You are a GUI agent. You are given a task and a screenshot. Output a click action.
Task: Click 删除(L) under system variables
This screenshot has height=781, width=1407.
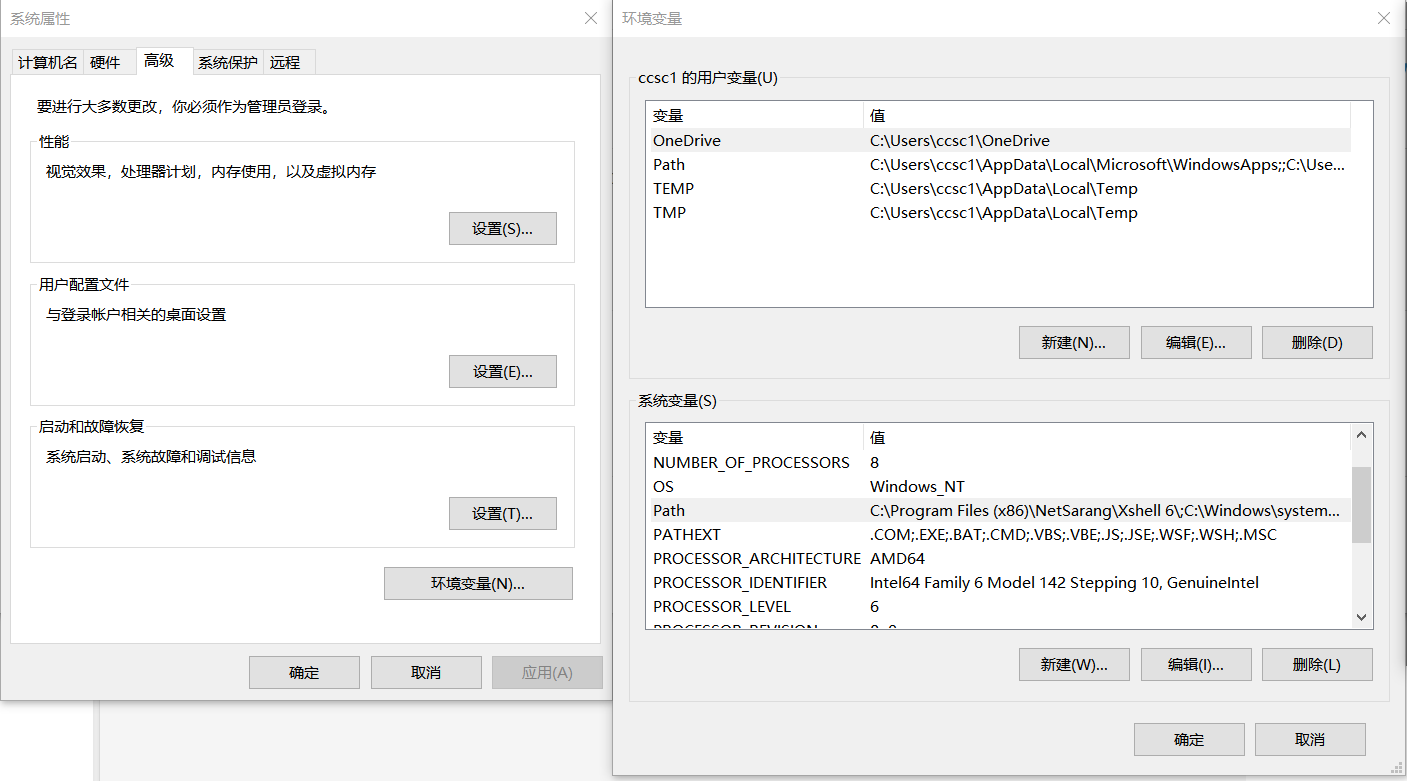[1317, 664]
